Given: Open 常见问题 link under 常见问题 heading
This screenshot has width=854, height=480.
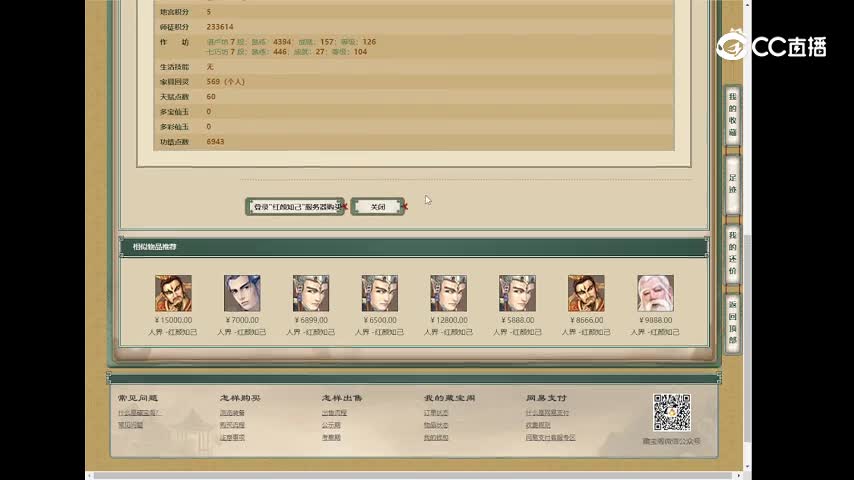Looking at the screenshot, I should coord(131,425).
